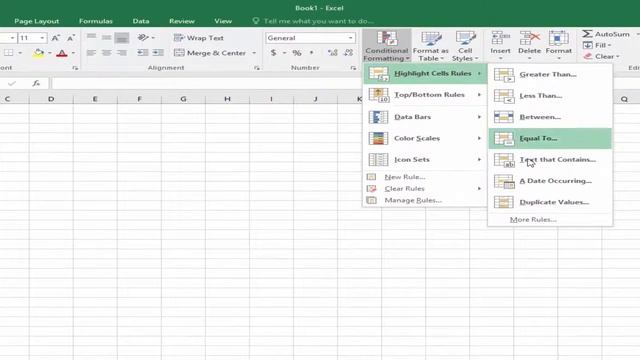Select Between... rule
640x360 pixels.
pos(550,117)
